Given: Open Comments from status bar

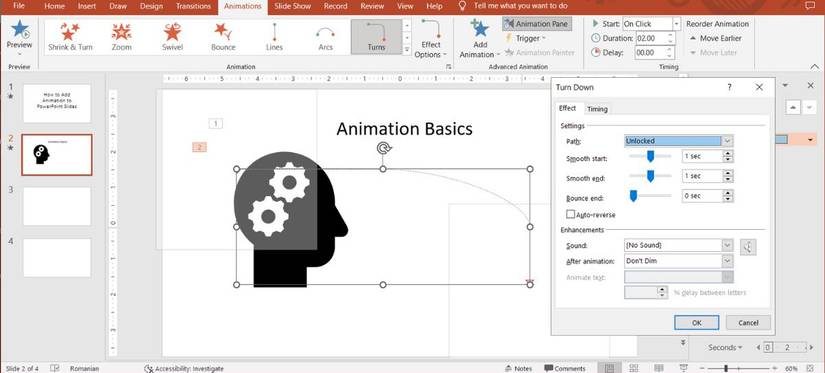Looking at the screenshot, I should pyautogui.click(x=565, y=368).
